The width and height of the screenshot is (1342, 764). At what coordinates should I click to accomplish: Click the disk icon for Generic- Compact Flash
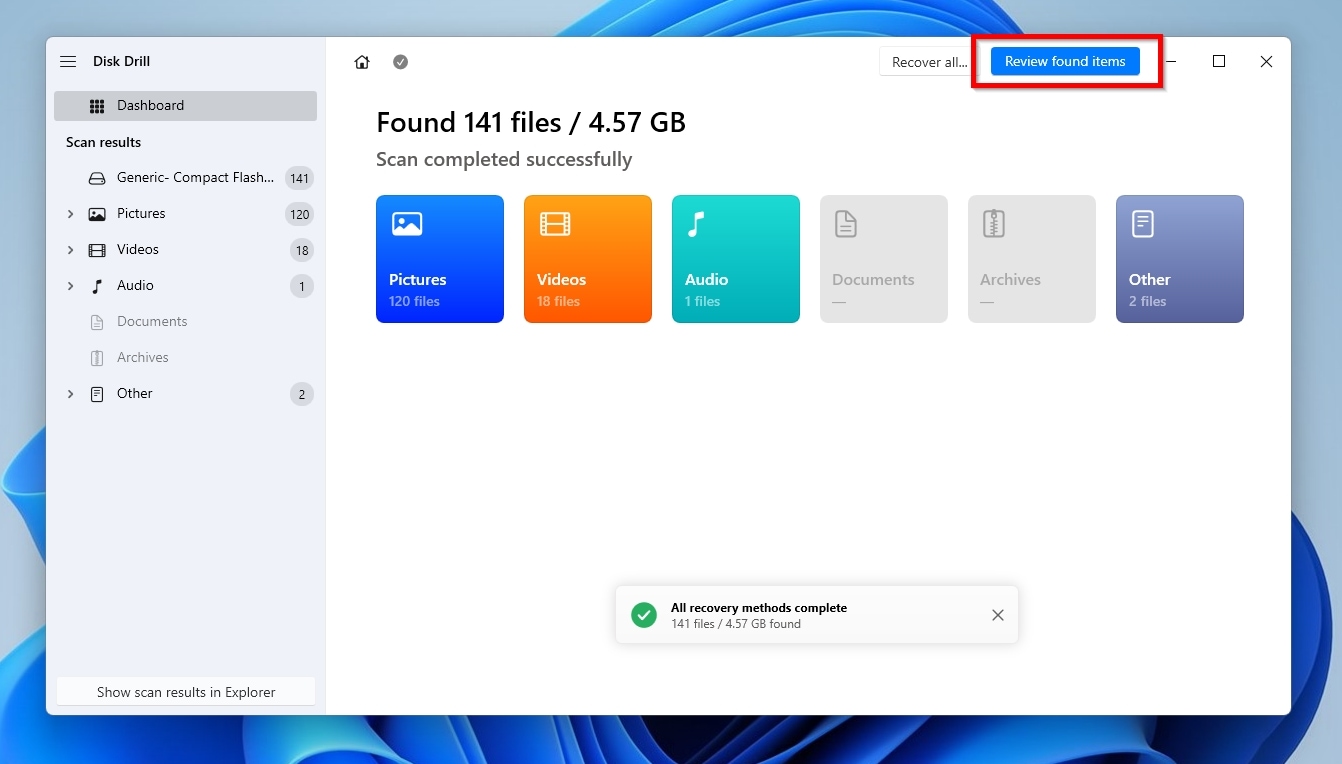click(x=95, y=177)
